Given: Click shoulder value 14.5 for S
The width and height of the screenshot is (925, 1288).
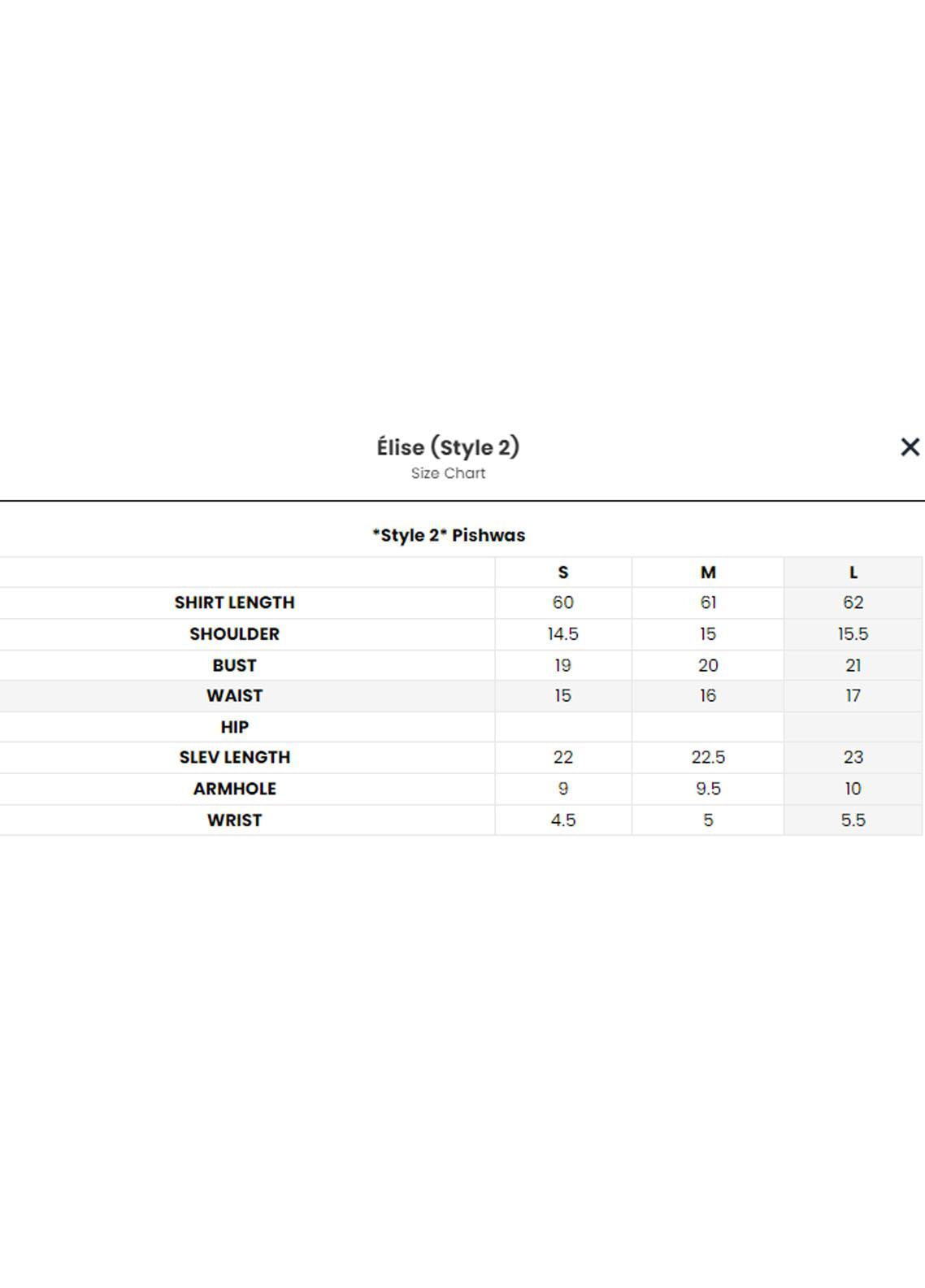Looking at the screenshot, I should pos(562,634).
